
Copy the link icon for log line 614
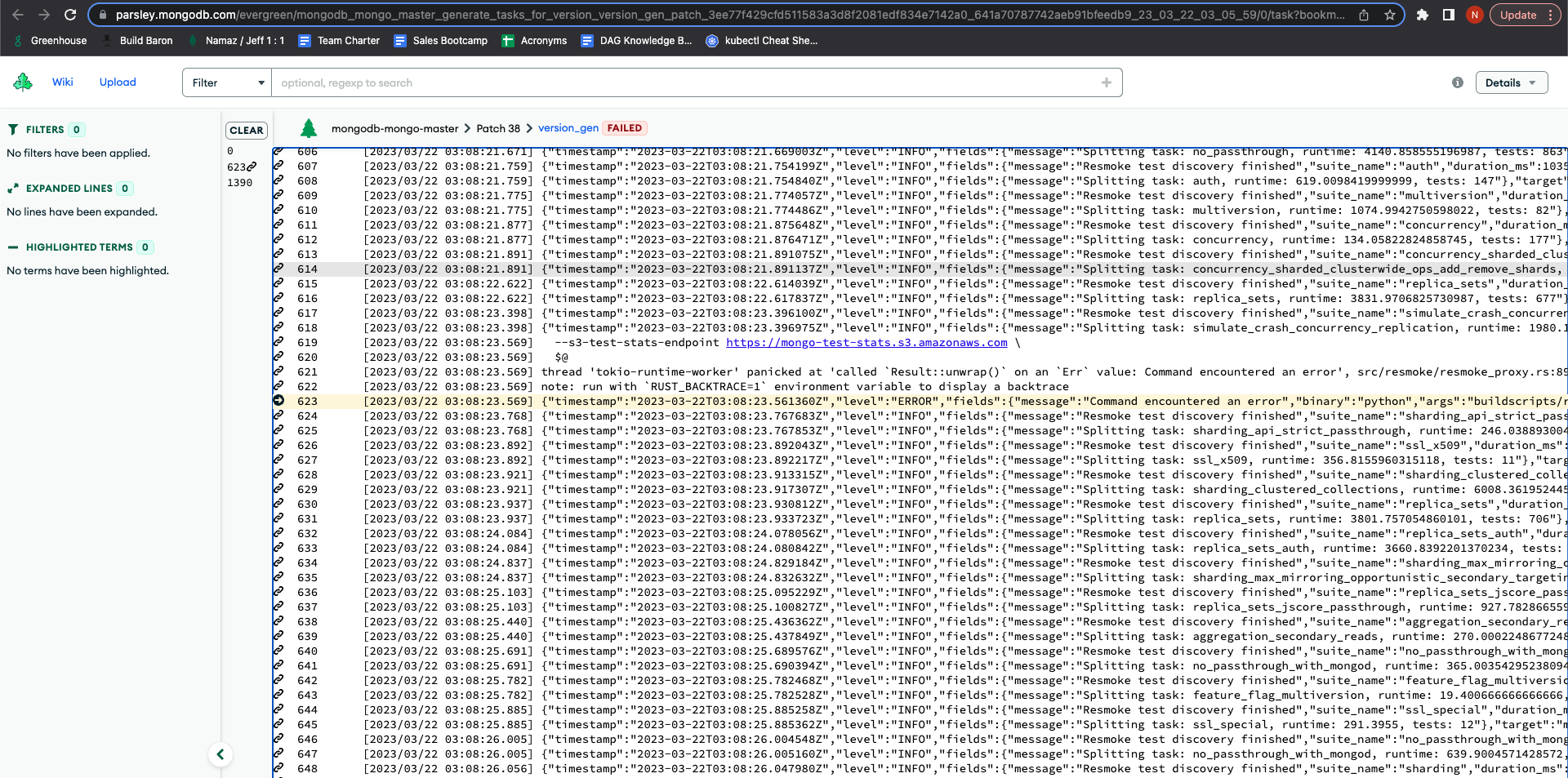(x=278, y=269)
